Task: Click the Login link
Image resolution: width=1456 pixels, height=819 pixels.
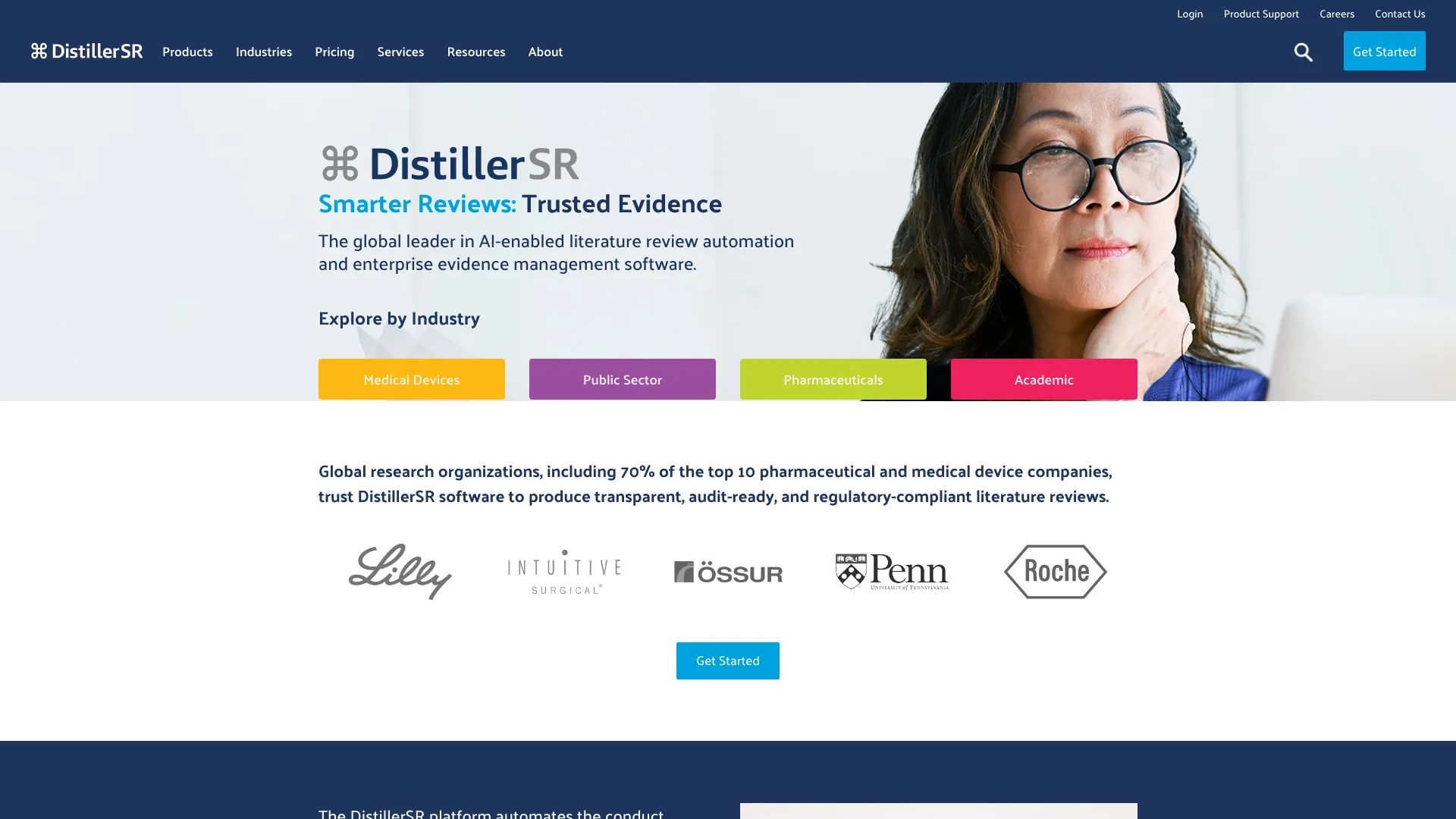Action: click(1190, 14)
